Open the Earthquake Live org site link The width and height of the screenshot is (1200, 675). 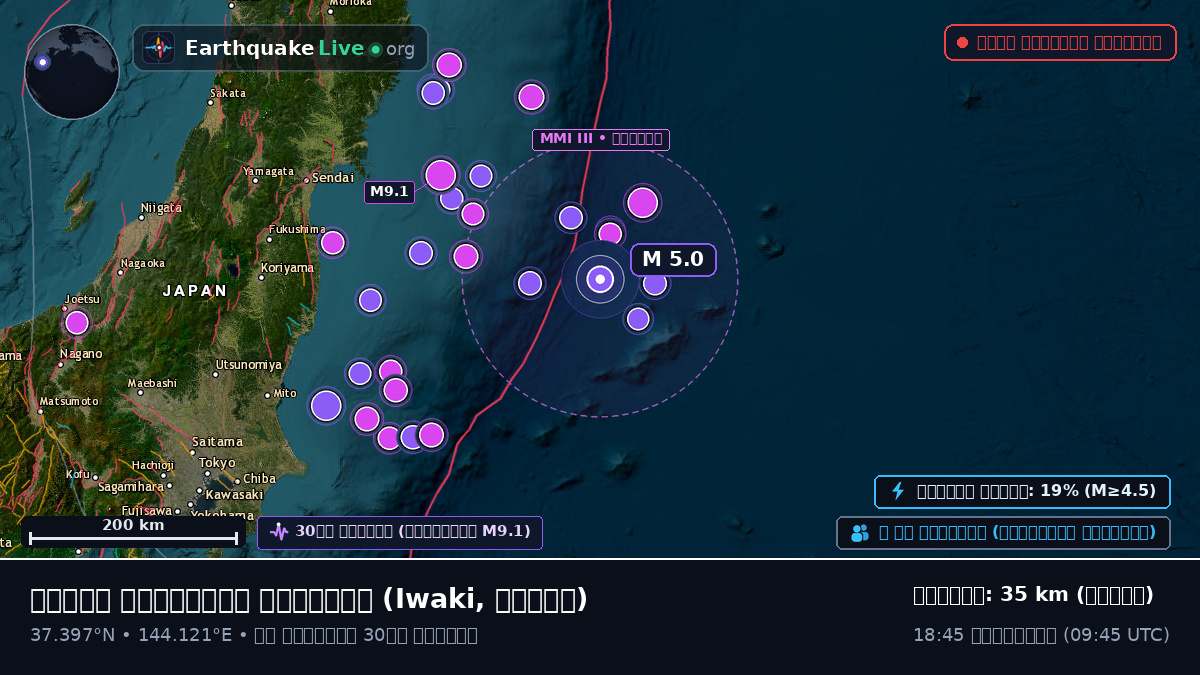[281, 48]
